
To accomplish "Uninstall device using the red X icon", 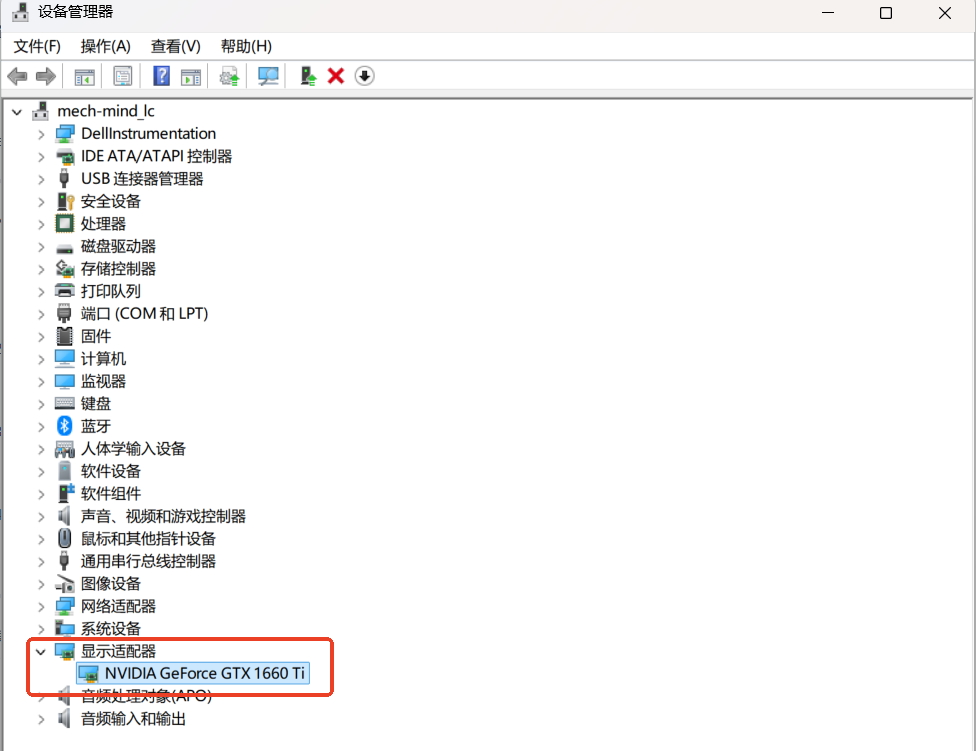I will pos(334,76).
